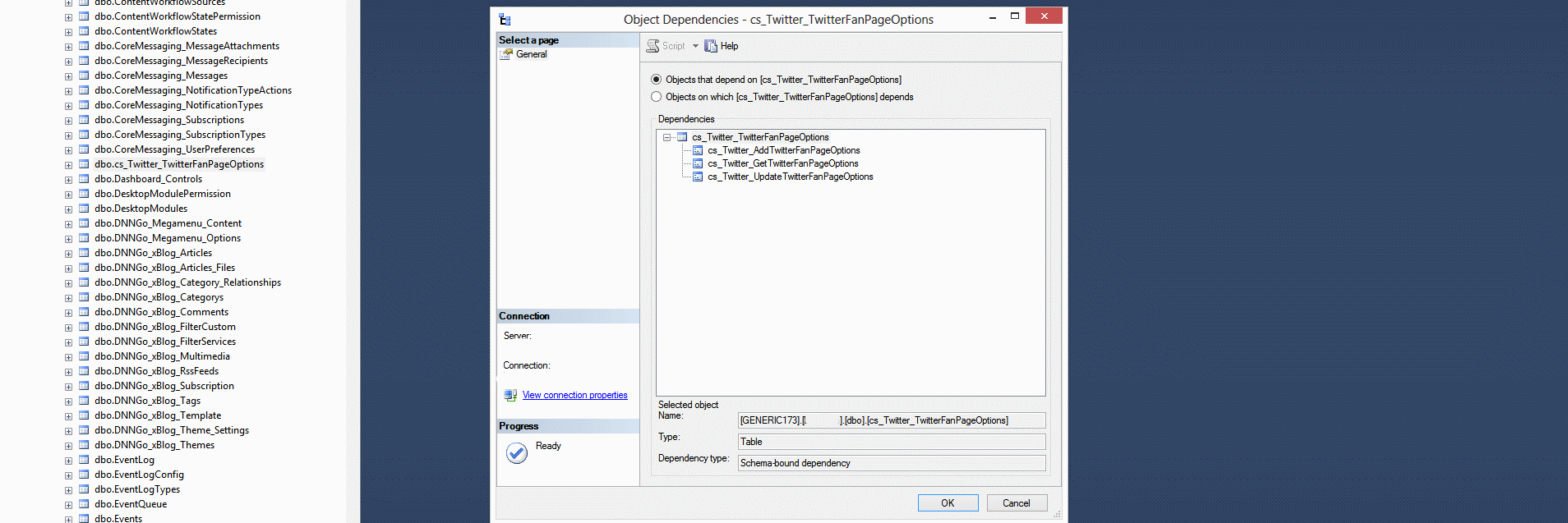This screenshot has height=523, width=1568.
Task: Expand dbo.cs_Twitter_TwitterFanPageOptions in object tree
Action: coord(68,165)
